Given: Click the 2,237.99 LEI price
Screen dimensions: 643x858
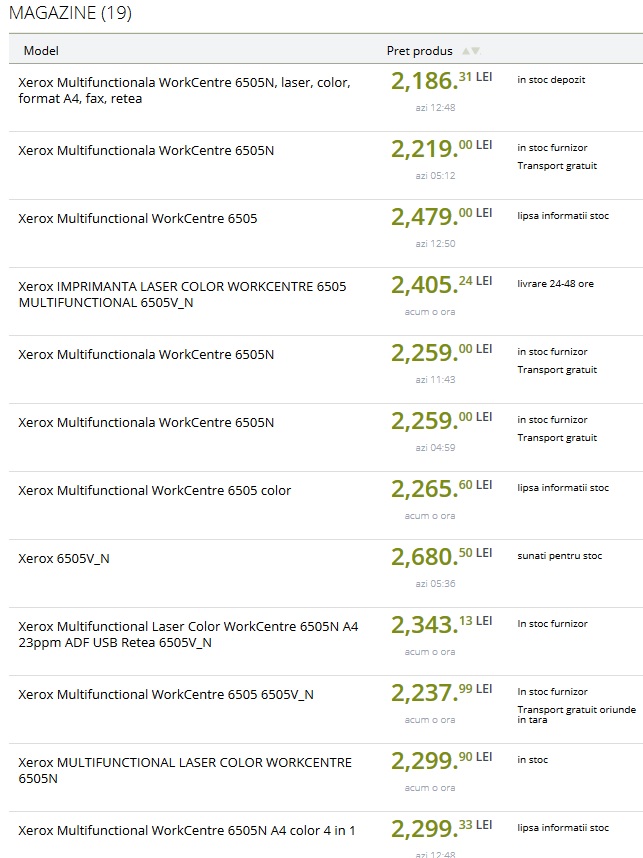Looking at the screenshot, I should (442, 693).
